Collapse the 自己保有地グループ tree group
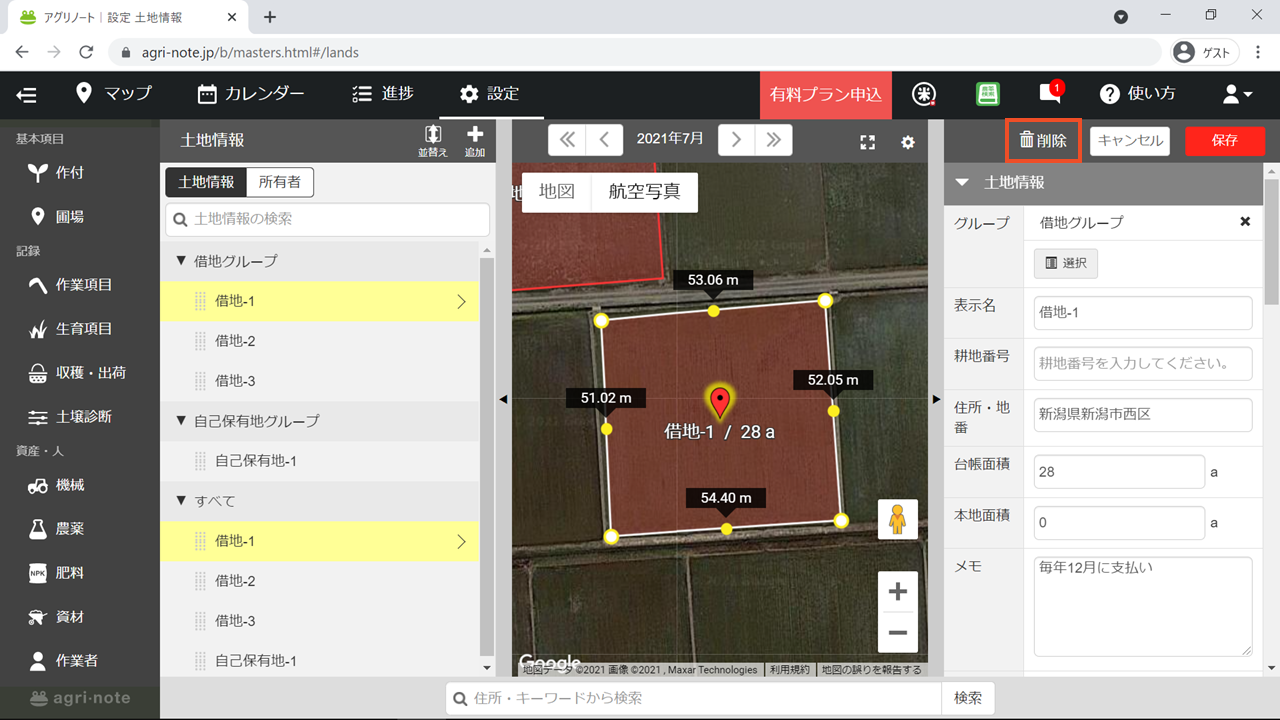Image resolution: width=1280 pixels, height=720 pixels. pyautogui.click(x=182, y=421)
